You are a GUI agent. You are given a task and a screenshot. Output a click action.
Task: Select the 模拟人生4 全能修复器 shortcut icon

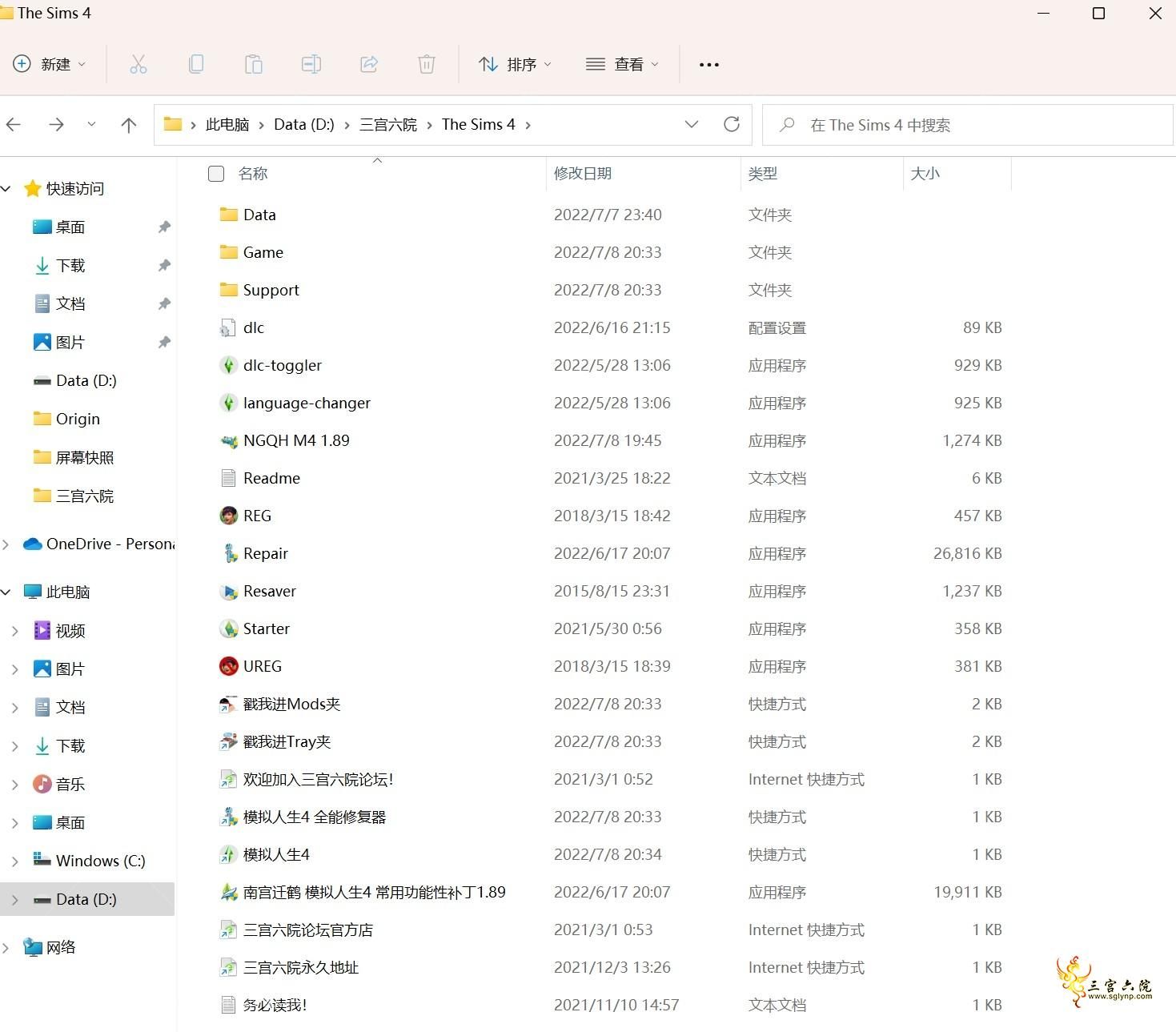pos(229,817)
